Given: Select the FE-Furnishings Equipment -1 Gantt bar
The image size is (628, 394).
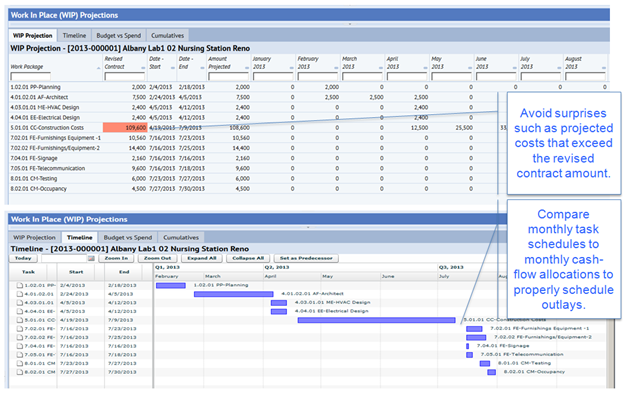Looking at the screenshot, I should pyautogui.click(x=474, y=329).
